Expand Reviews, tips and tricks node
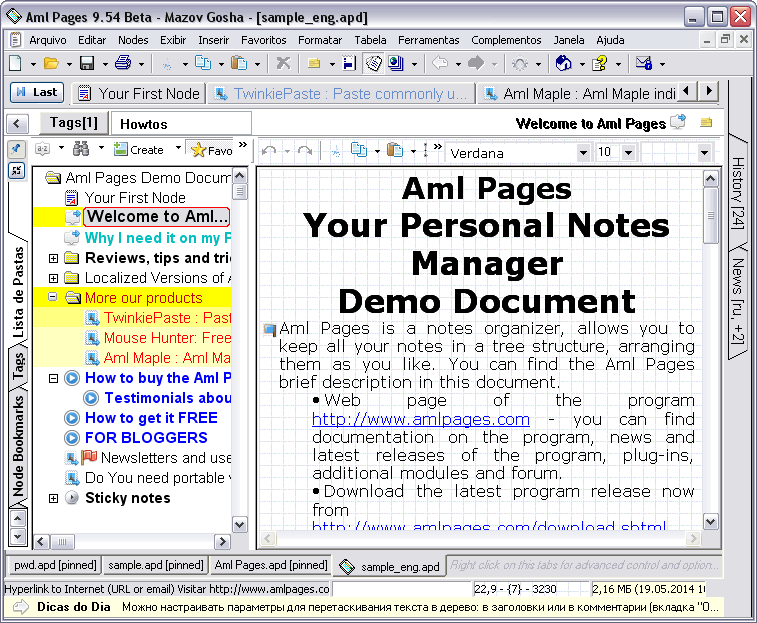 pyautogui.click(x=54, y=258)
